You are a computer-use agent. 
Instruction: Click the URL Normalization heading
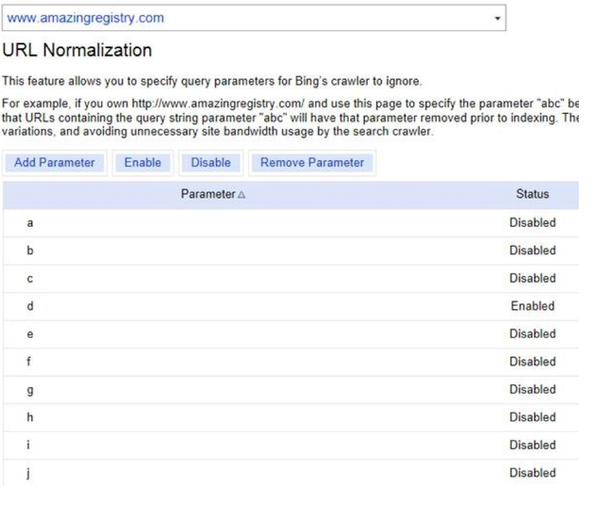click(77, 50)
